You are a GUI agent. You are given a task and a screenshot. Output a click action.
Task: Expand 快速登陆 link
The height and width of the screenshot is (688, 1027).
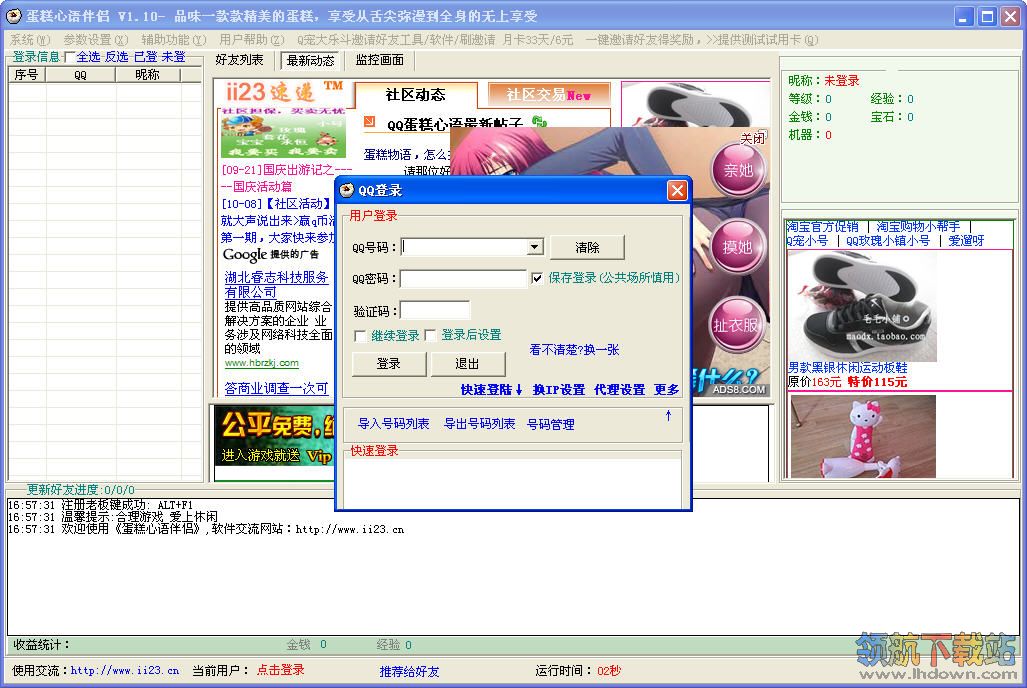click(491, 389)
